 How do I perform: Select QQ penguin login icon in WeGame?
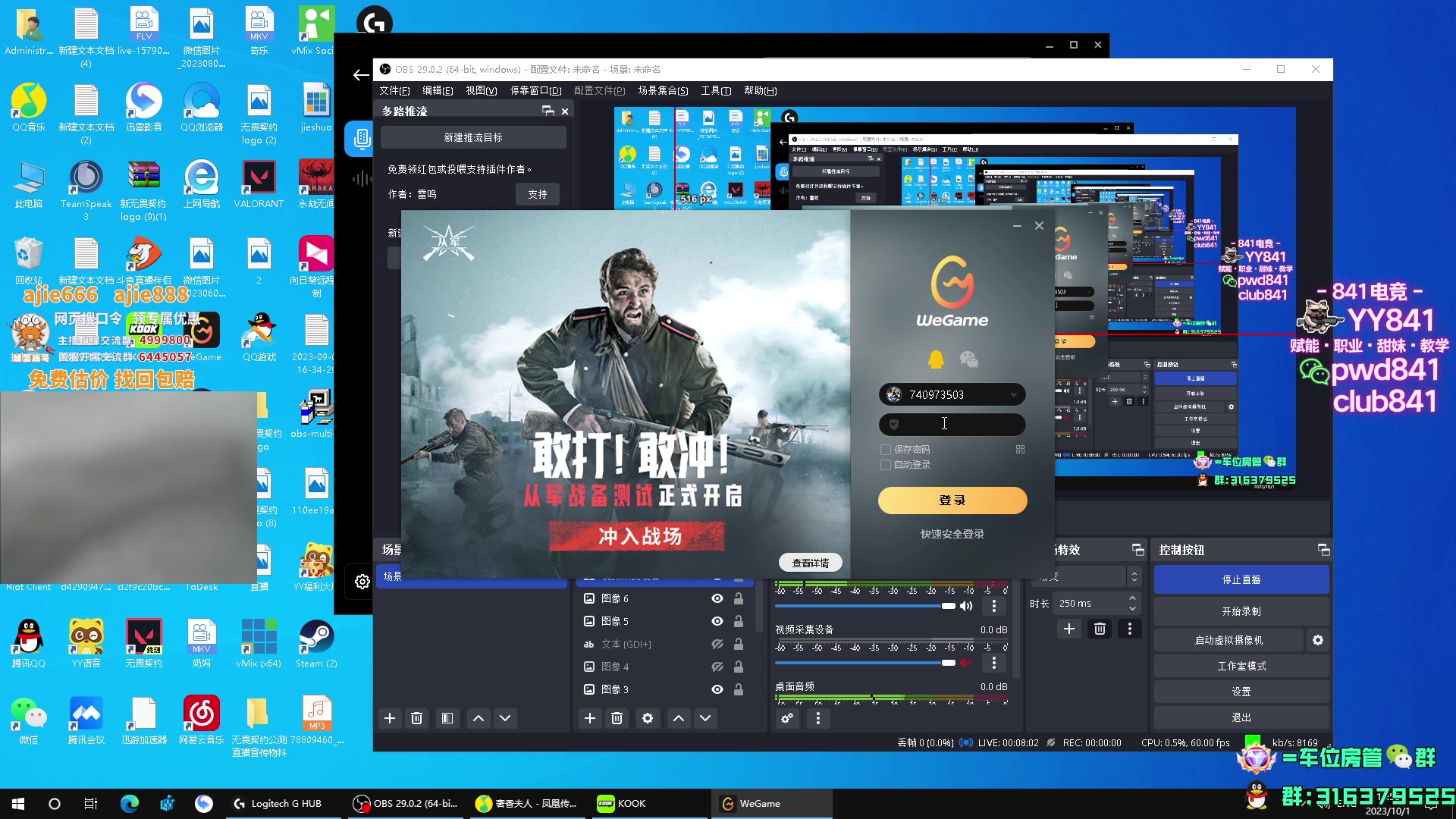(x=936, y=359)
